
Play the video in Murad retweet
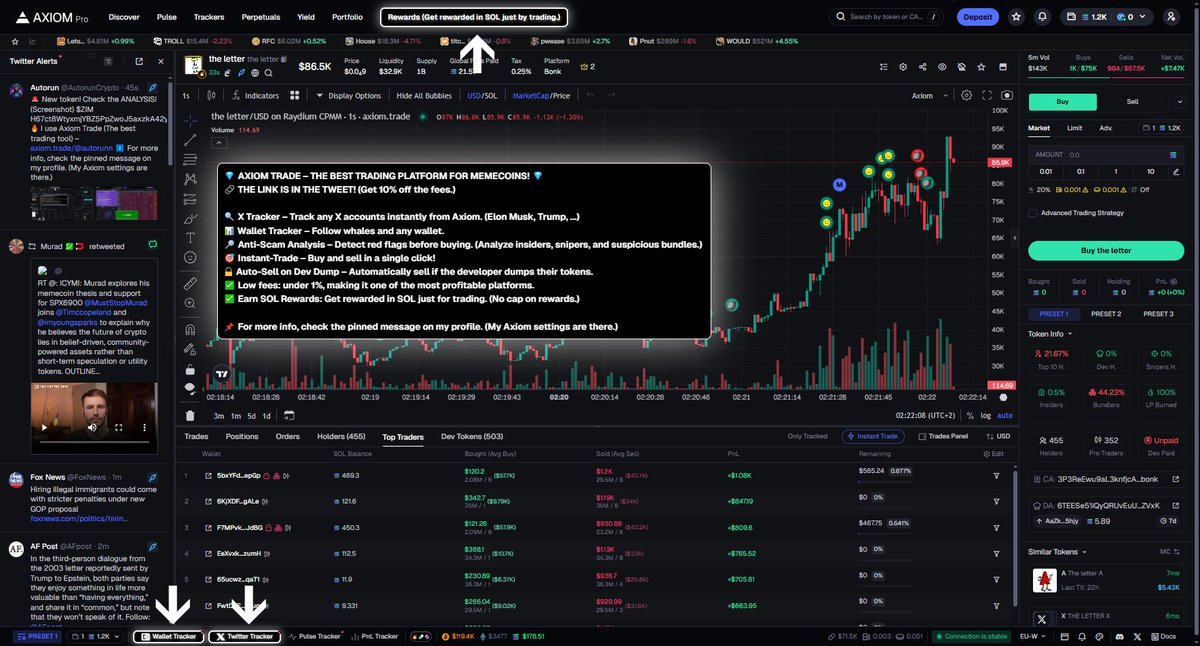[x=45, y=427]
